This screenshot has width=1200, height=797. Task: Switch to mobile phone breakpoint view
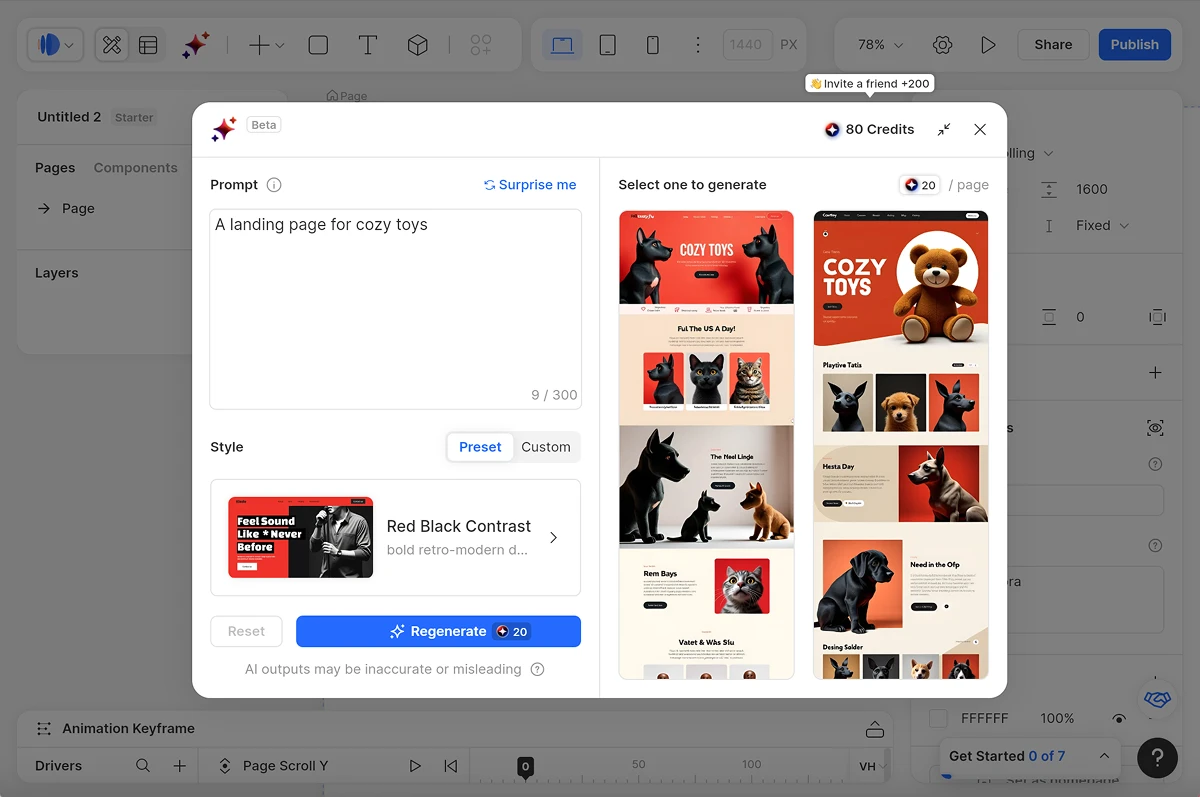(653, 45)
